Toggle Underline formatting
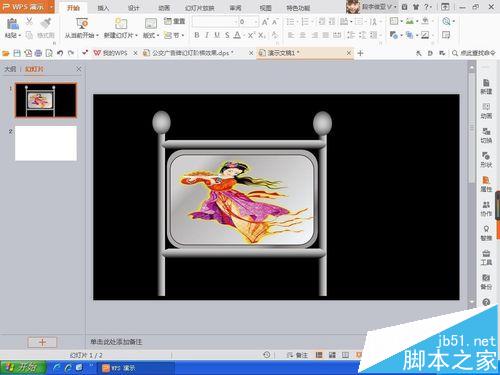This screenshot has width=500, height=375. [217, 35]
